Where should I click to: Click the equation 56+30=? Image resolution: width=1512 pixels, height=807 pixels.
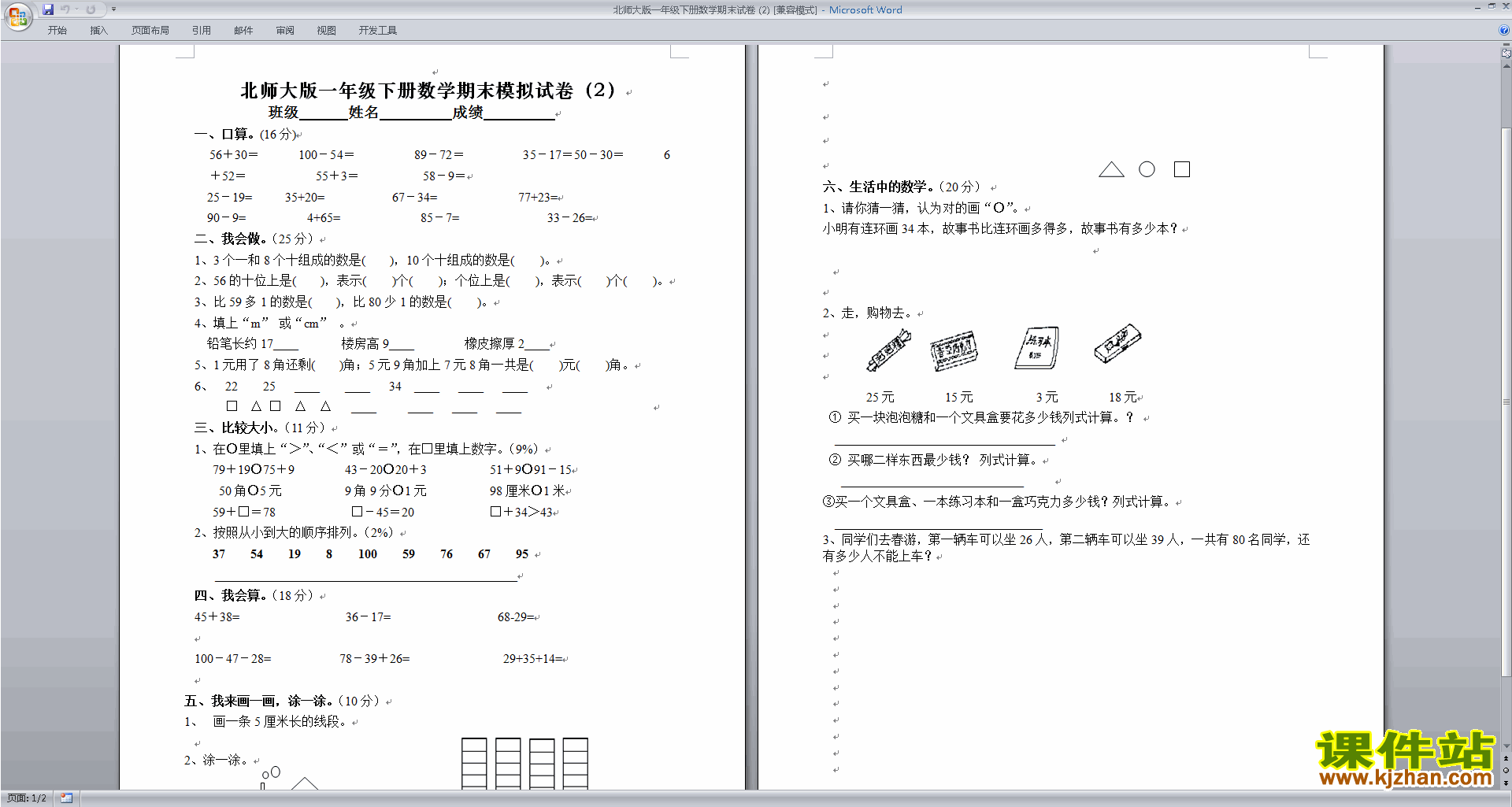(234, 155)
